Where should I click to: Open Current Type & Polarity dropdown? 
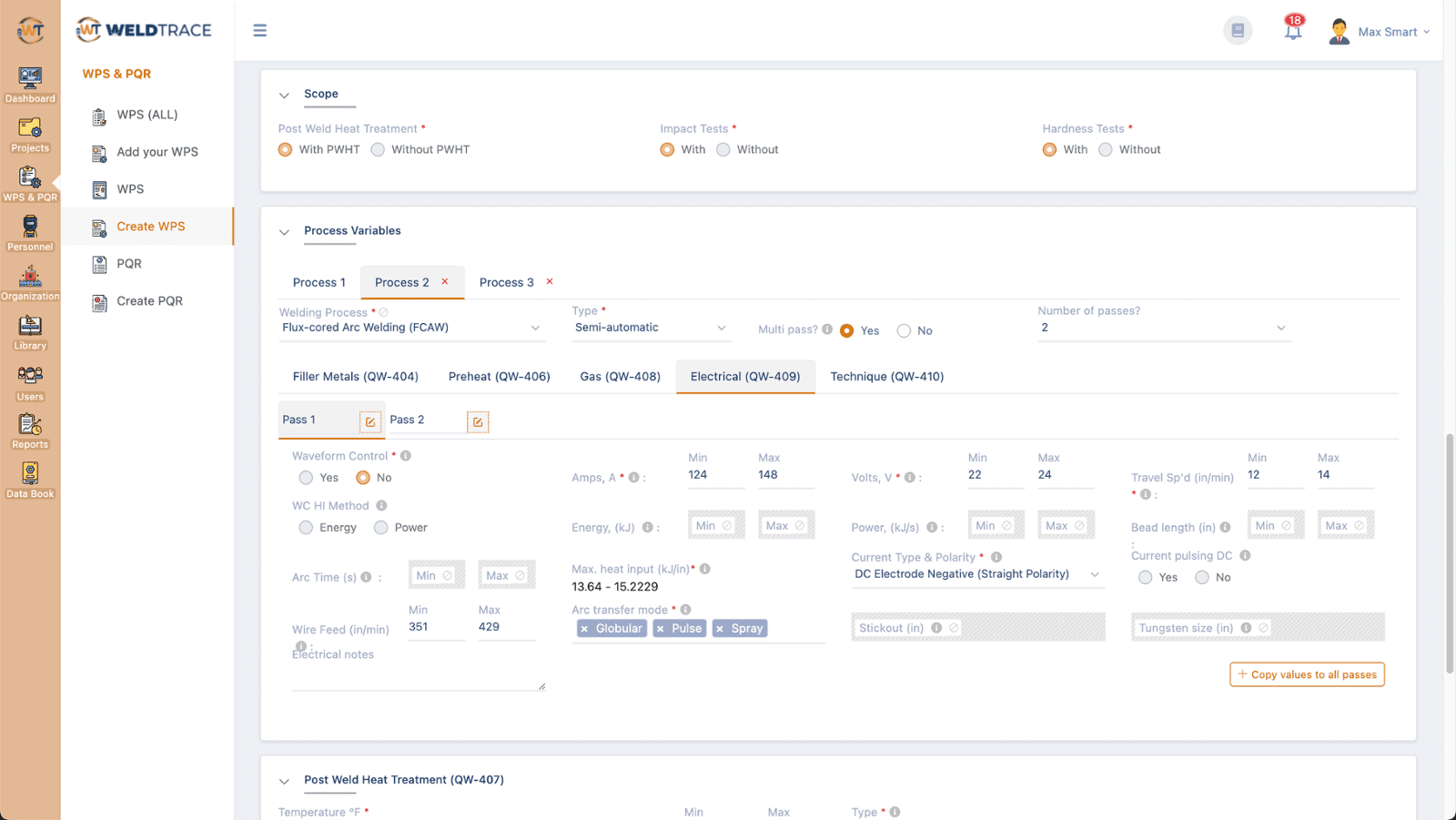[x=977, y=574]
